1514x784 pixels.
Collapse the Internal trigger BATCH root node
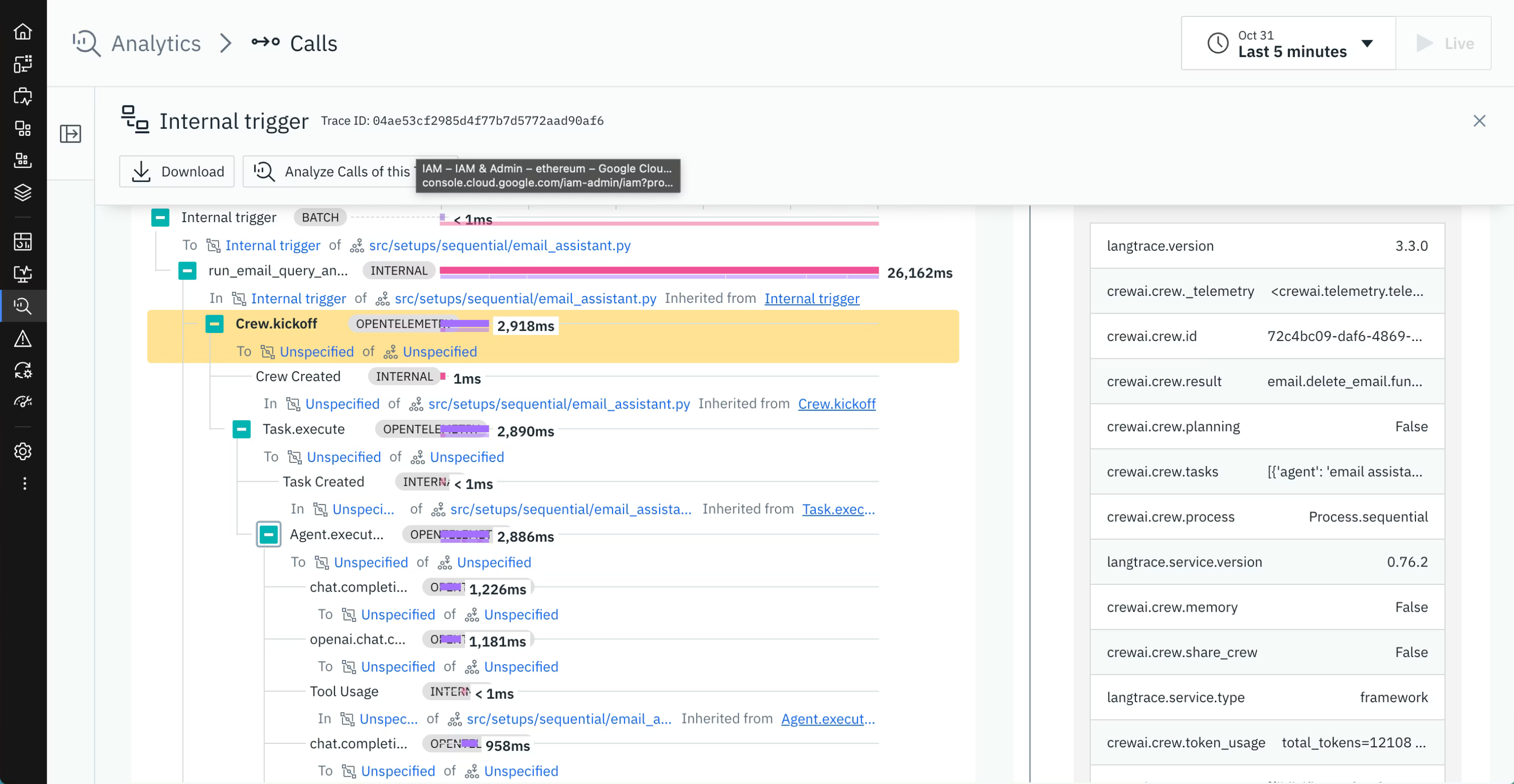coord(161,218)
